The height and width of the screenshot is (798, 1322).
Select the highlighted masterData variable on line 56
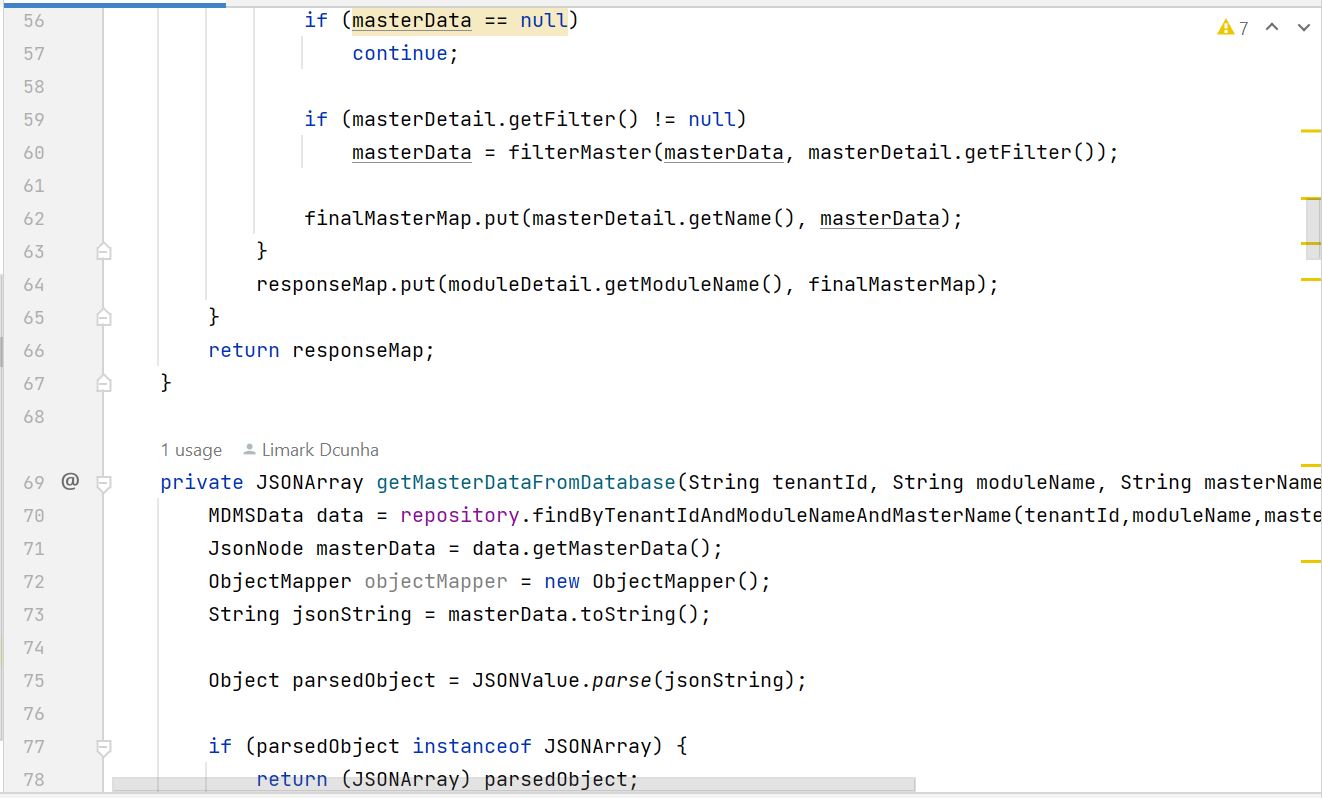[x=411, y=20]
